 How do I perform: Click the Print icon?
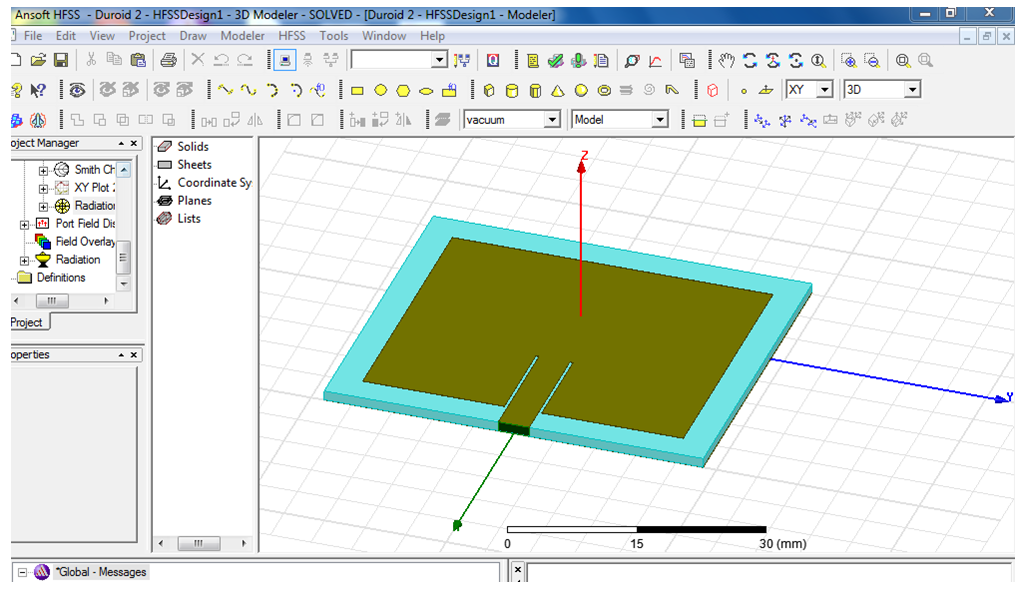[x=168, y=60]
